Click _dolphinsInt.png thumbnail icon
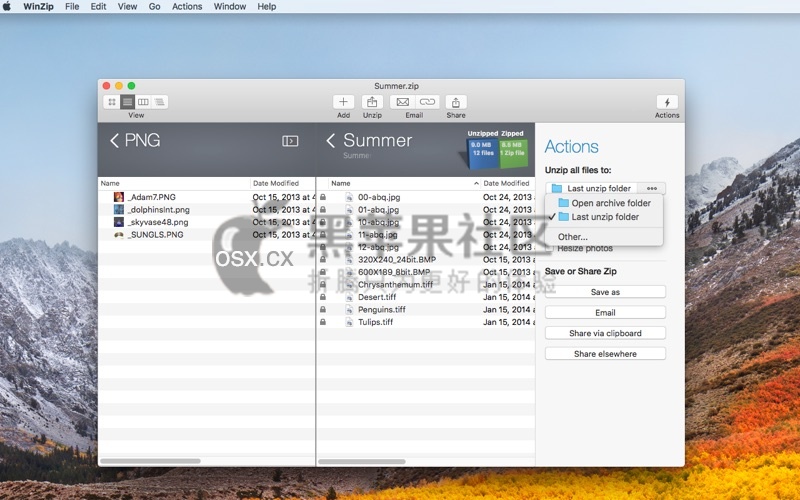 119,210
